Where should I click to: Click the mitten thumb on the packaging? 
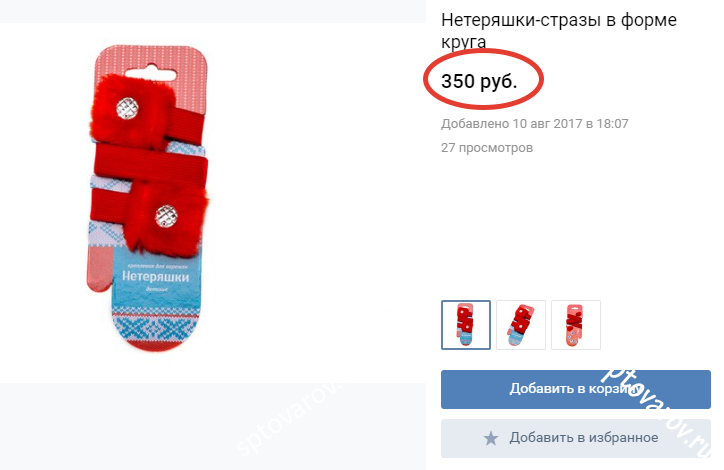[99, 269]
